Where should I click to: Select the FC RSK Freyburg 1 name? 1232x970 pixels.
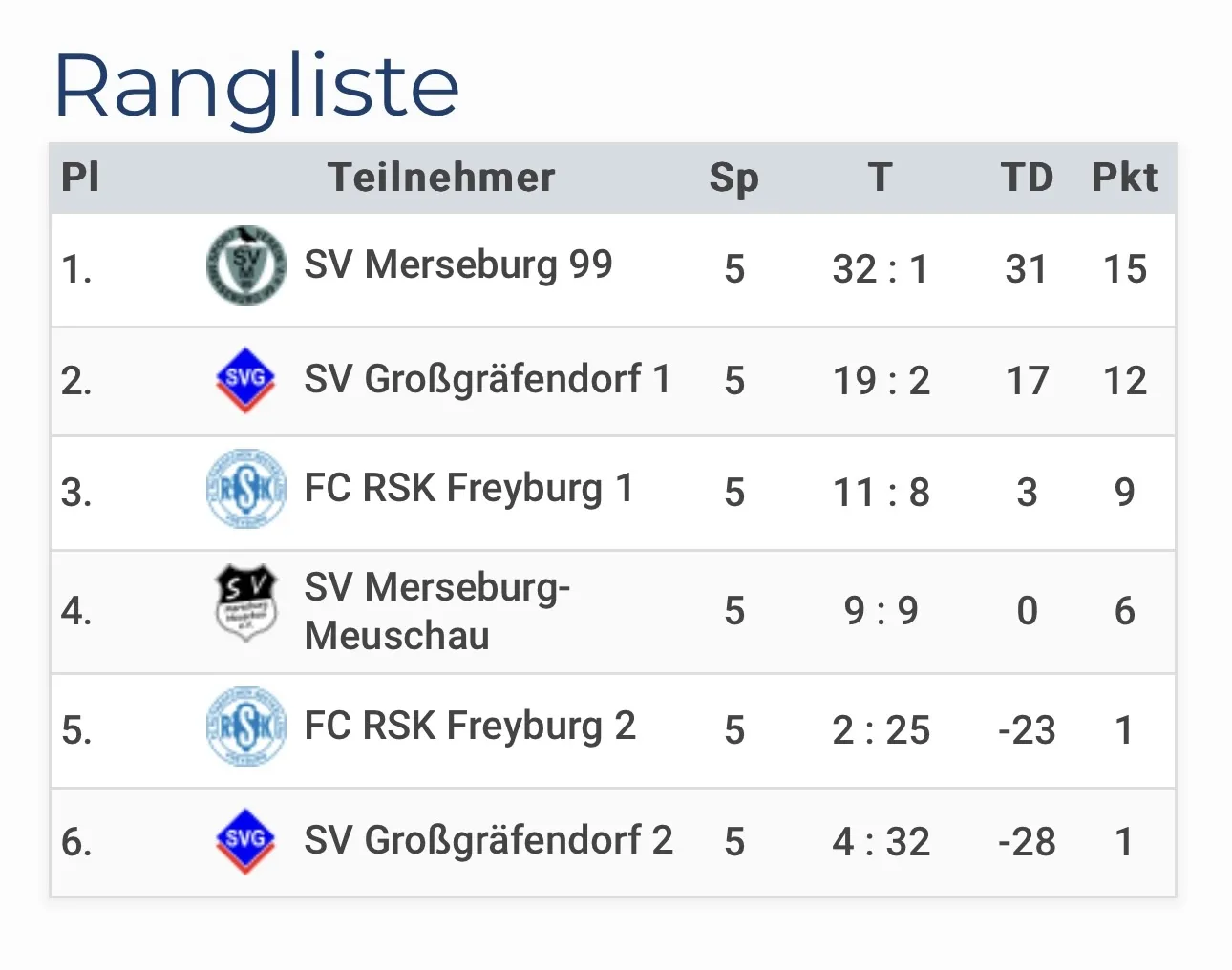point(468,489)
